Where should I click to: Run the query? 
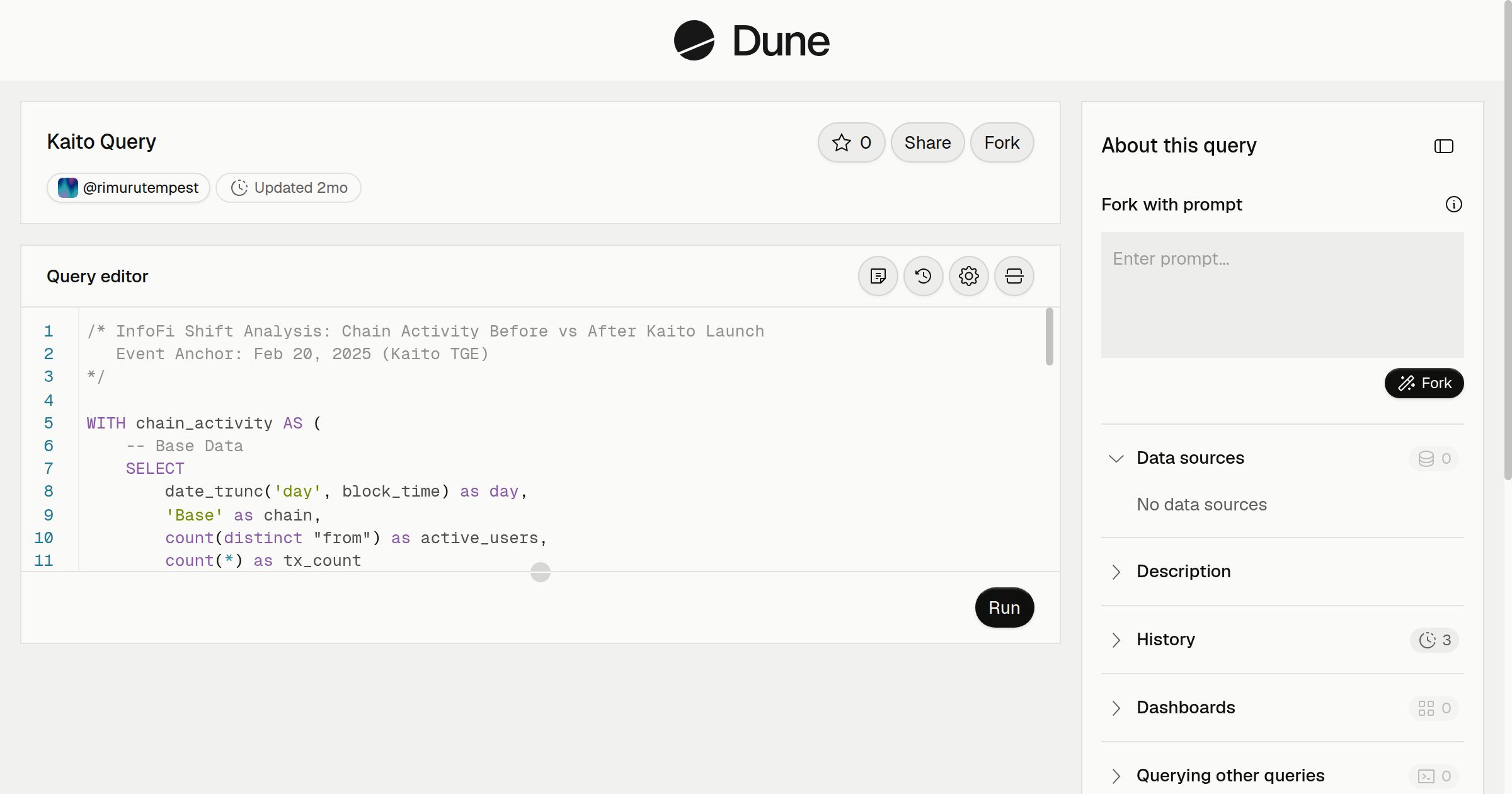(x=1004, y=607)
